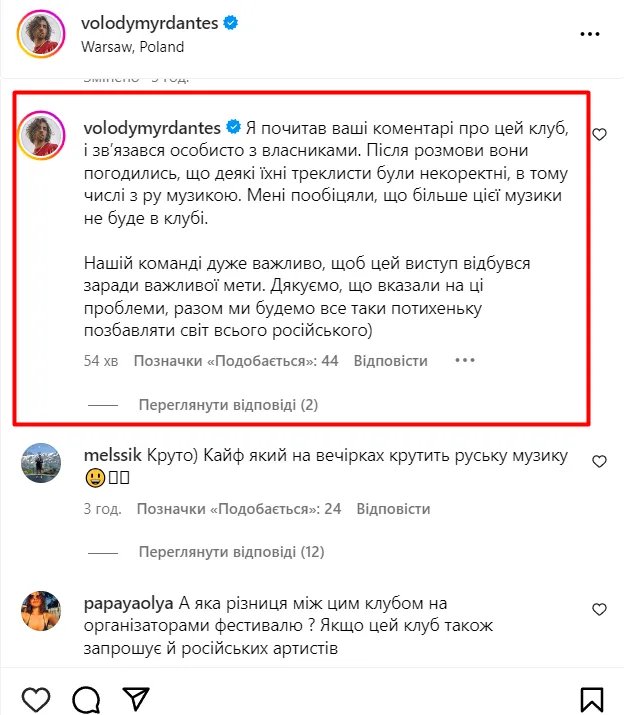Image resolution: width=624 pixels, height=715 pixels.
Task: View 44 likes on volodymyrdantes comment
Action: 237,361
